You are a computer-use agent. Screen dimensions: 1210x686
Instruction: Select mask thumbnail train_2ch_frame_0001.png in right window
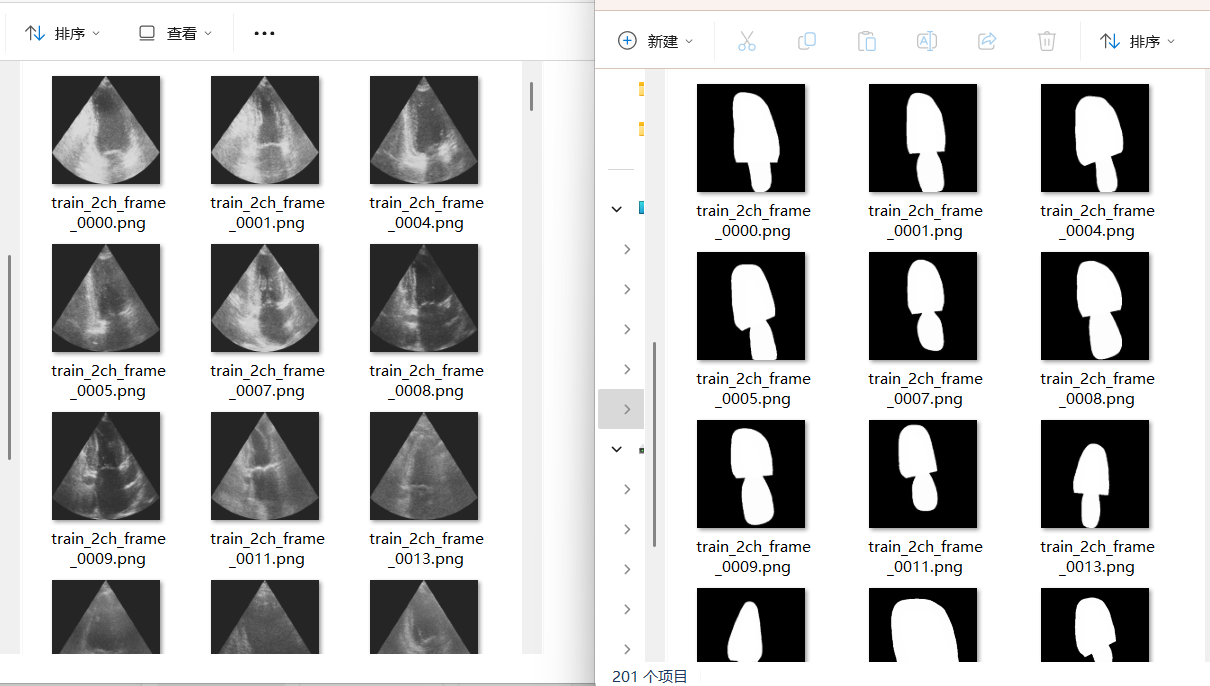click(923, 138)
